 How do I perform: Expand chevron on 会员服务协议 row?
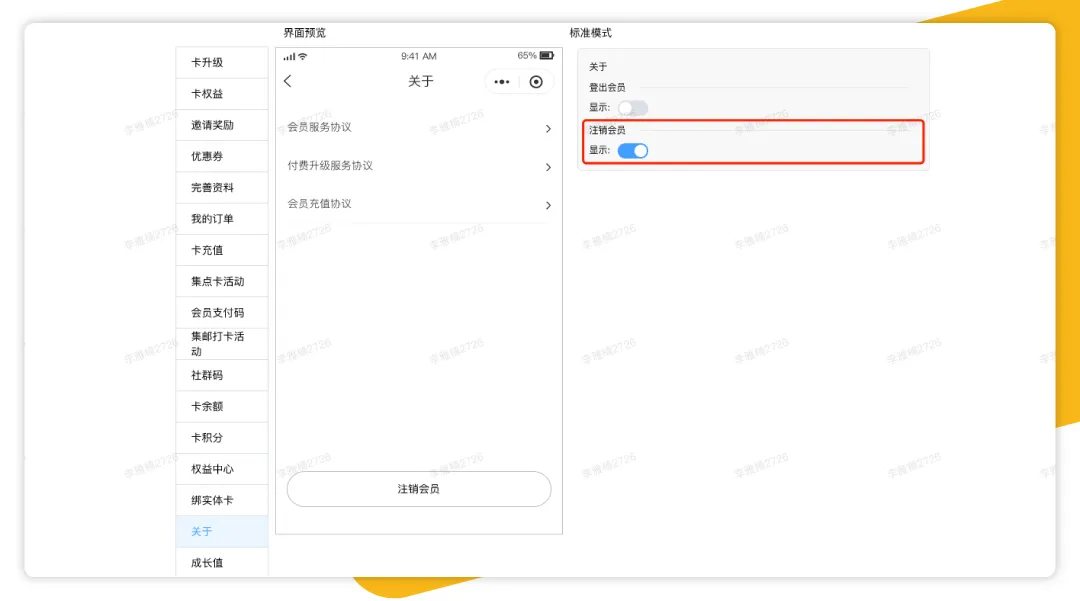pos(548,129)
